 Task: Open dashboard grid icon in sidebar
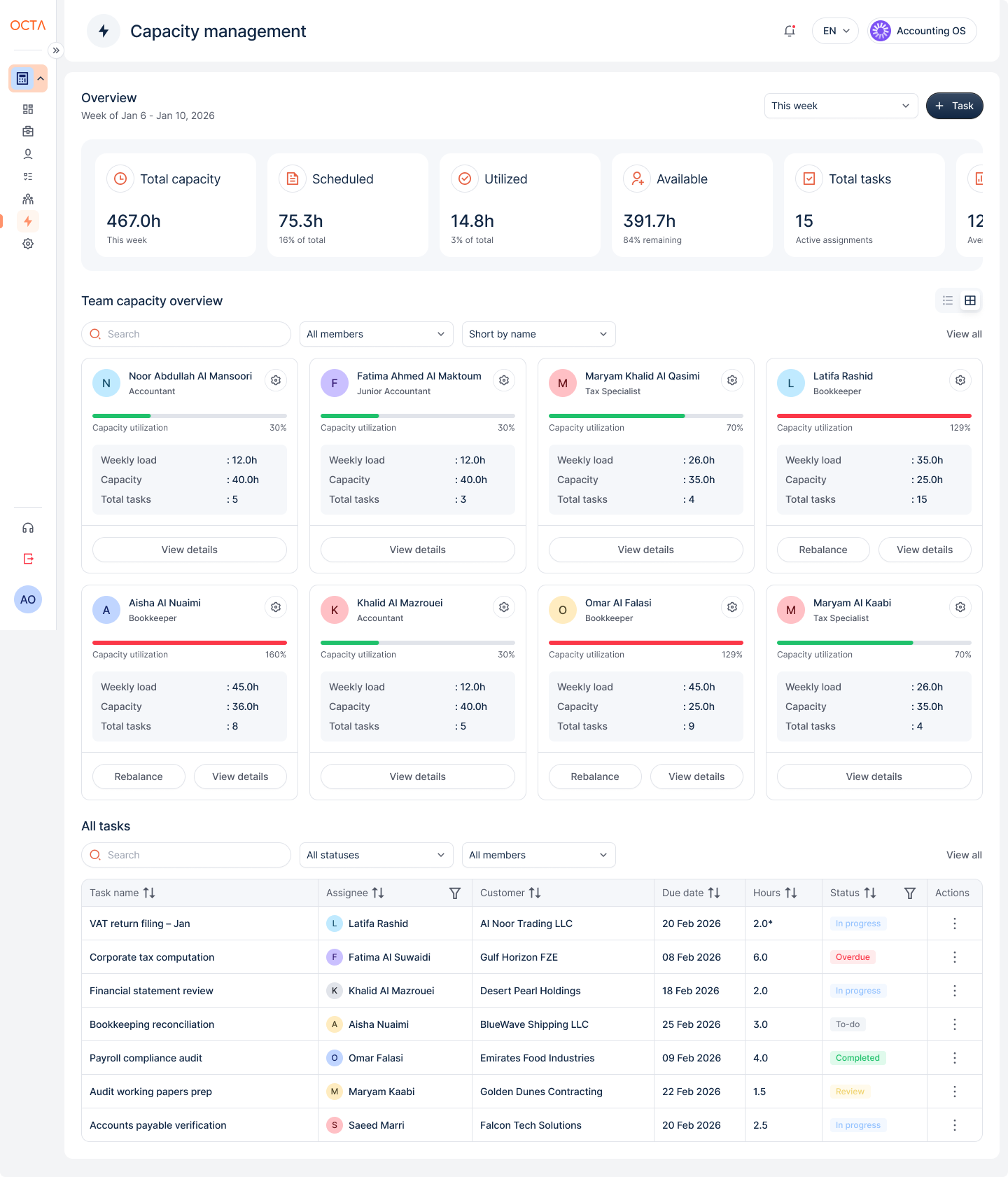[x=28, y=109]
